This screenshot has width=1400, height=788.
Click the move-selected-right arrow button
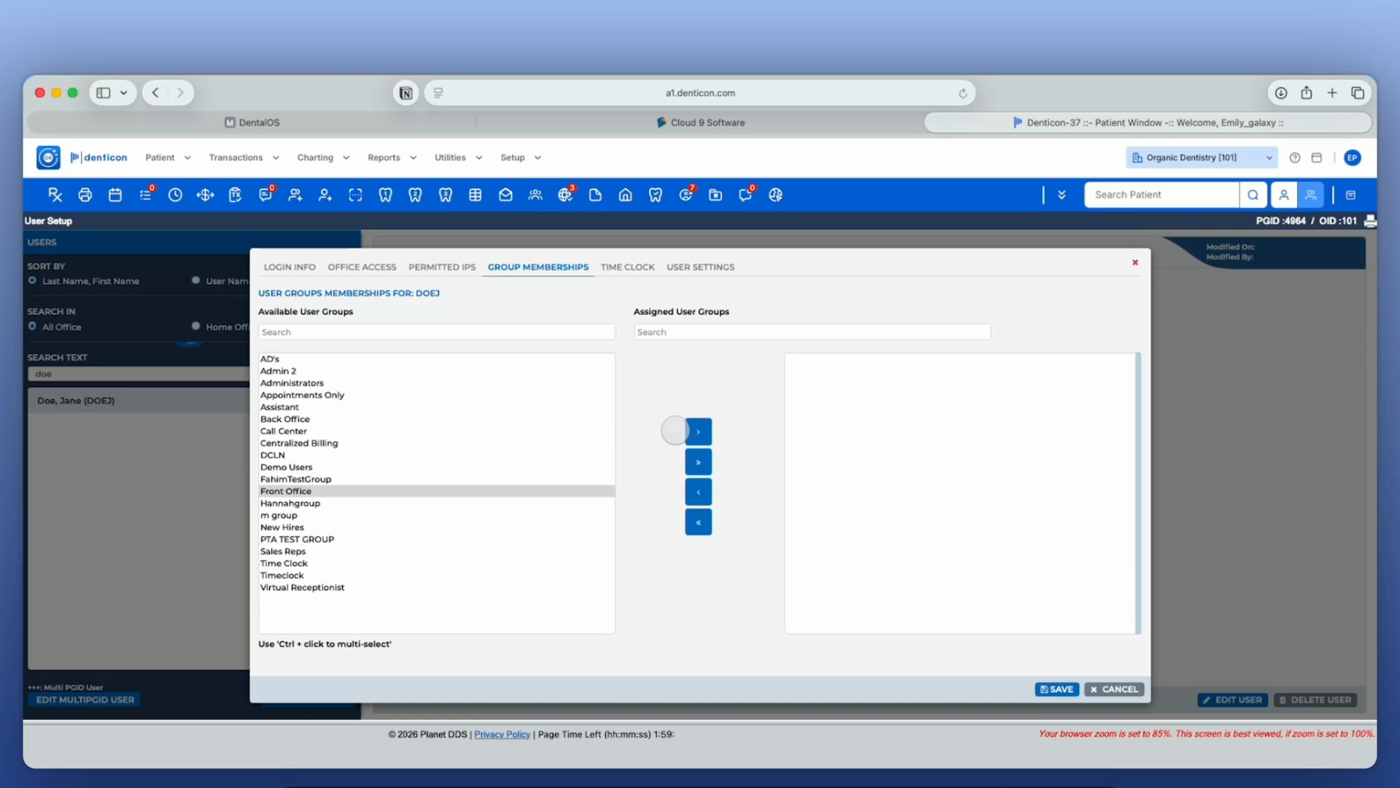coord(698,432)
